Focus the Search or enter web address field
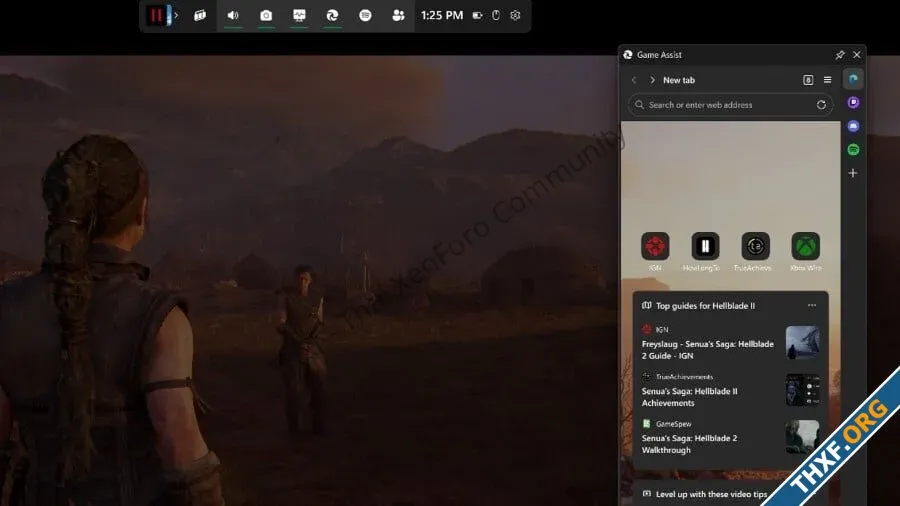 (x=730, y=105)
